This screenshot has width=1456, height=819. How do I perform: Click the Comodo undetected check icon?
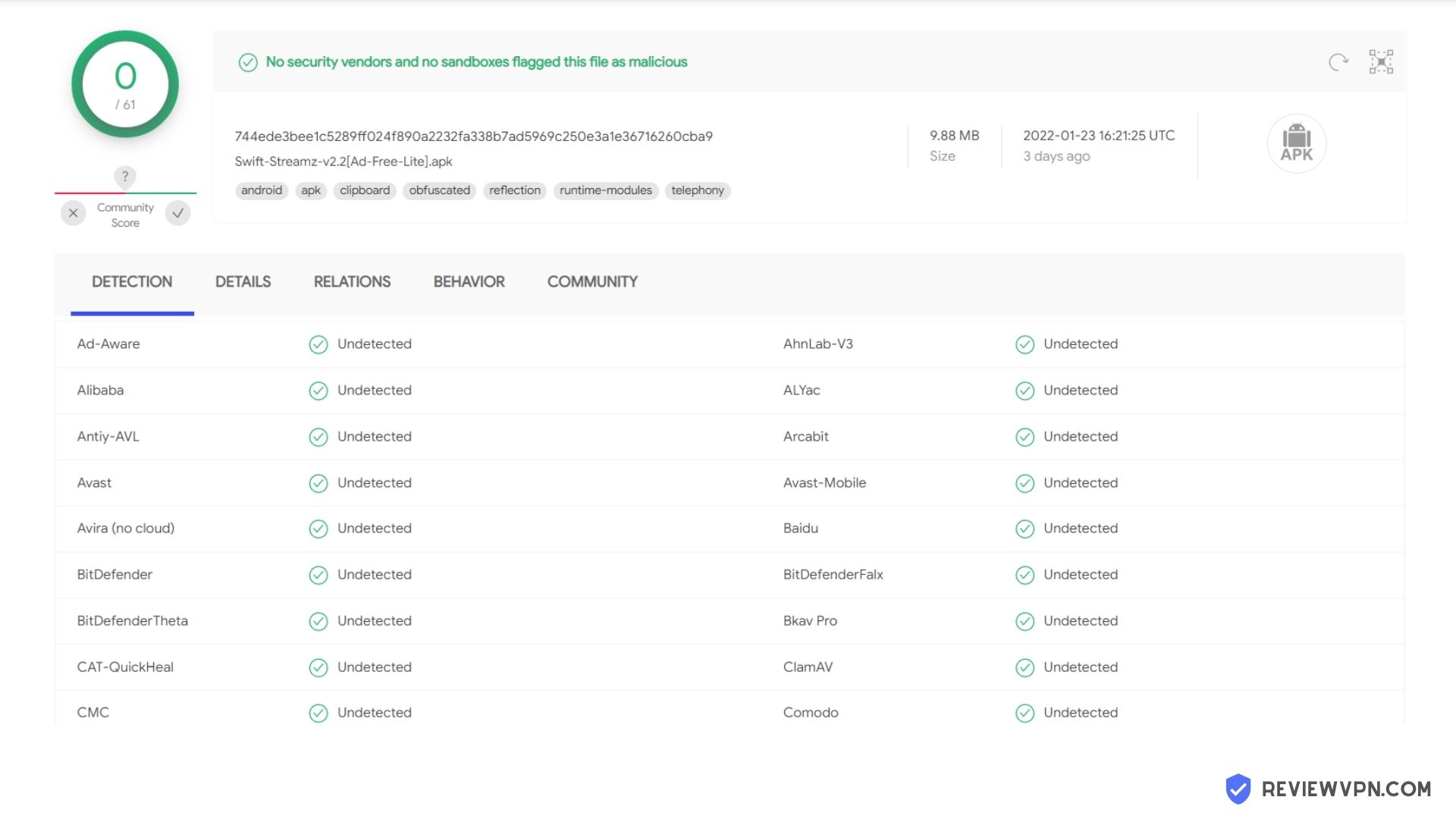pyautogui.click(x=1025, y=713)
